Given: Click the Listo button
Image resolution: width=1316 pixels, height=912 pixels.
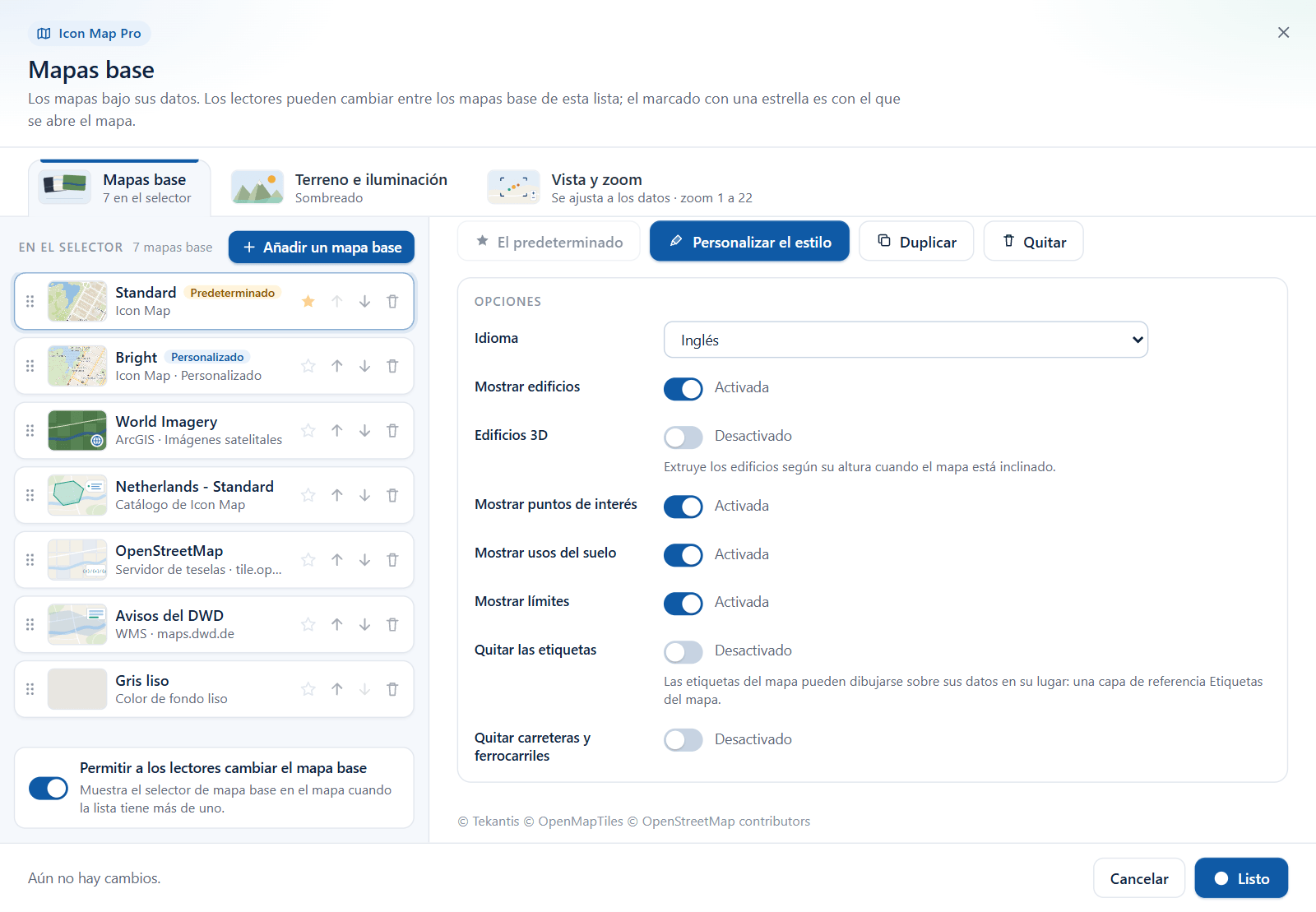Looking at the screenshot, I should [1241, 878].
